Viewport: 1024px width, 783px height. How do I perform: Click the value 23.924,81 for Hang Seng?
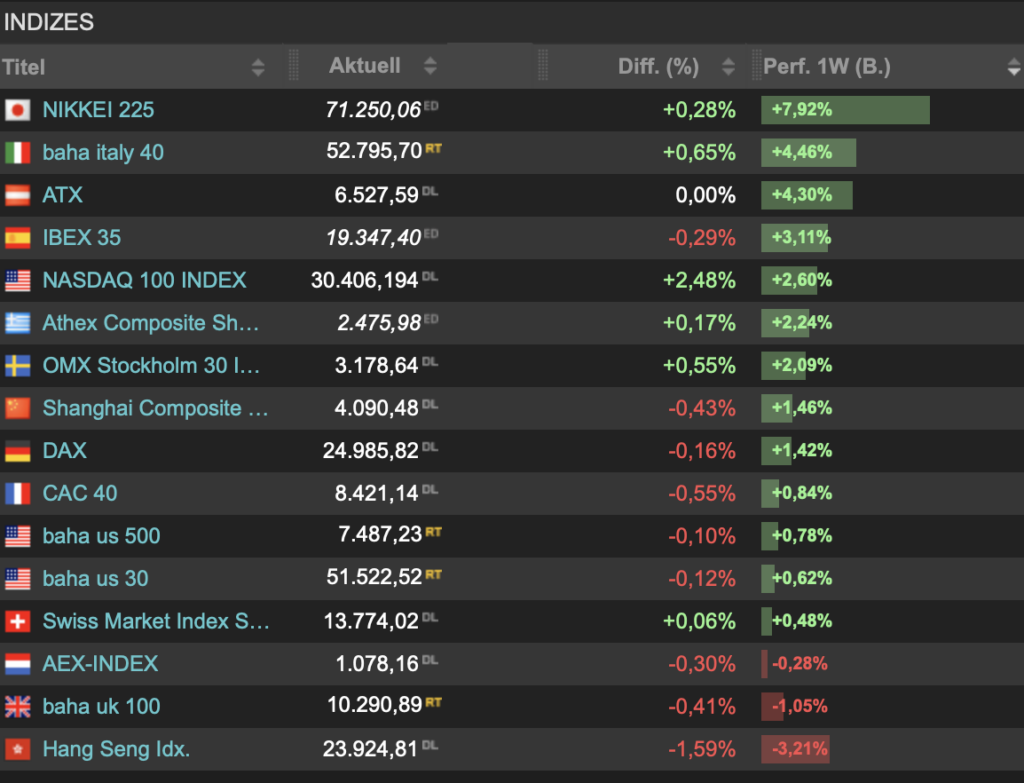(370, 749)
